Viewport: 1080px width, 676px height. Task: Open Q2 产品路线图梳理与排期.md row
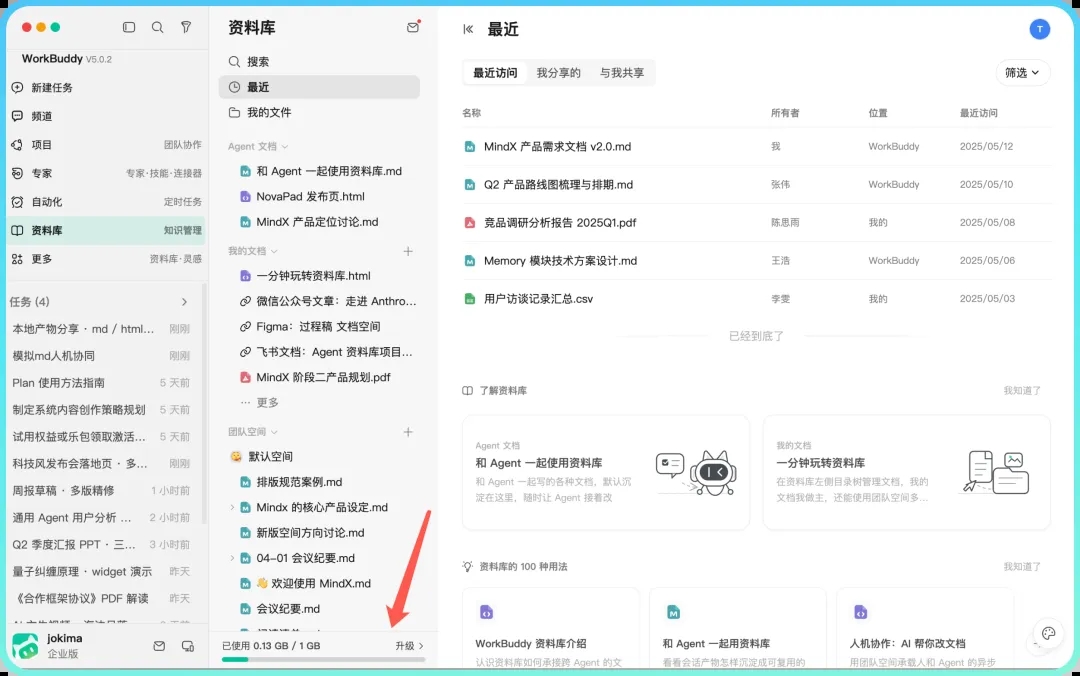(756, 184)
